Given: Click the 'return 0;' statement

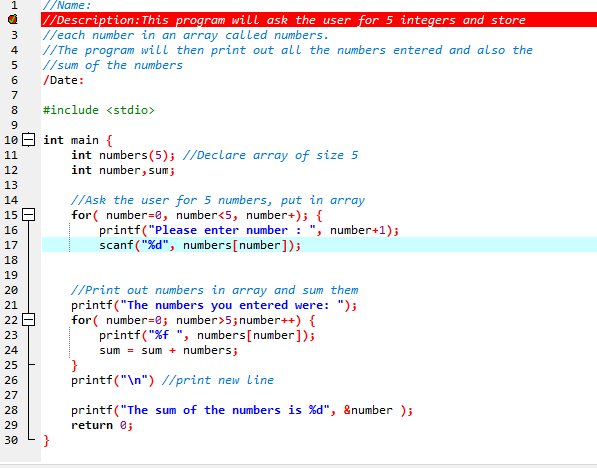Looking at the screenshot, I should [x=102, y=425].
